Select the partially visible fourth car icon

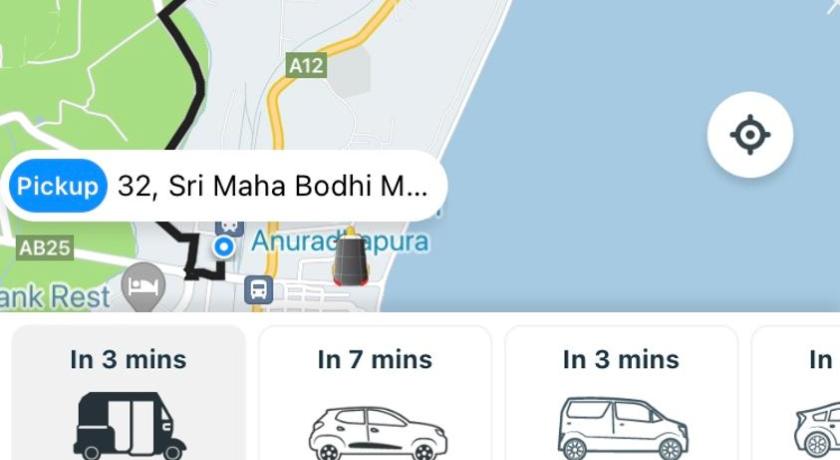[817, 431]
